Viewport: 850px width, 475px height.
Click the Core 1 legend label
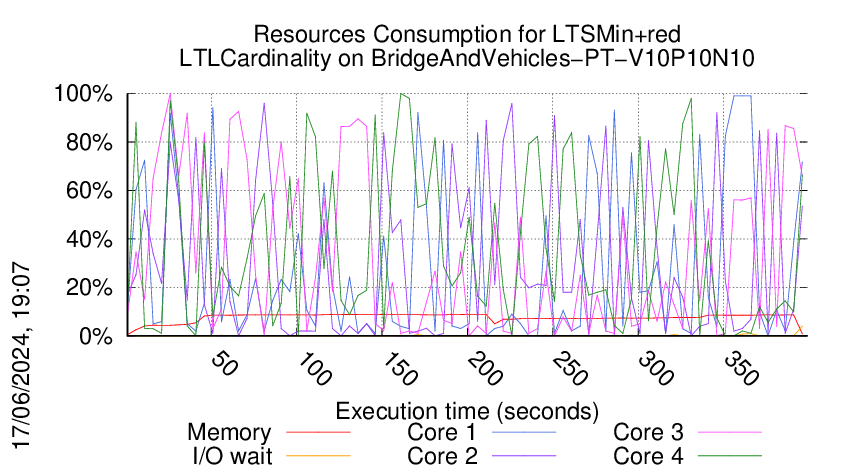441,433
